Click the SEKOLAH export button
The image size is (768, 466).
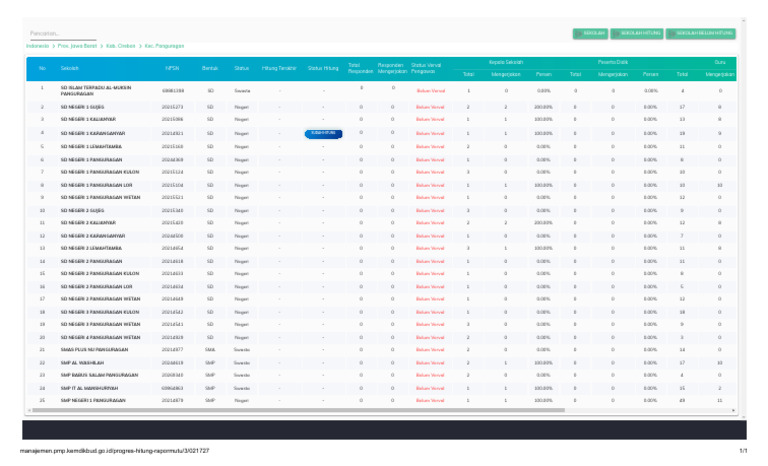coord(590,33)
